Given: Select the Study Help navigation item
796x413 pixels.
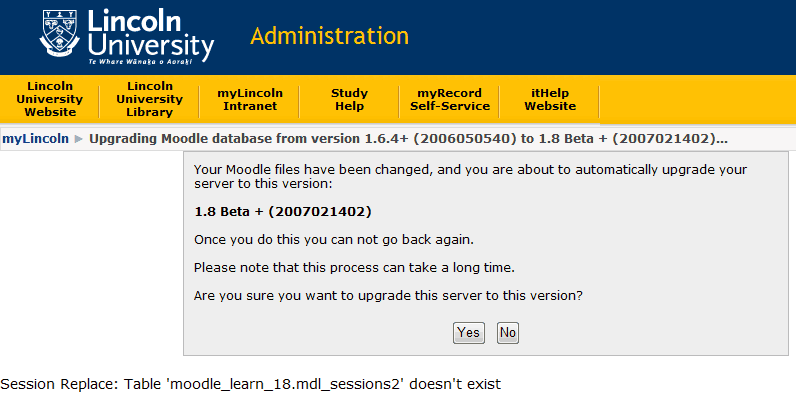Looking at the screenshot, I should point(349,99).
